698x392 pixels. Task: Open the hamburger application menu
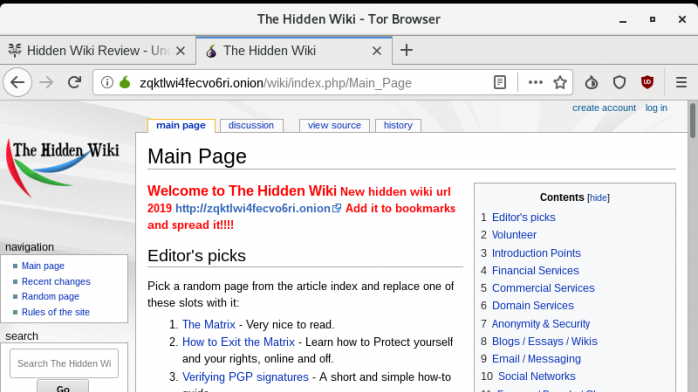pyautogui.click(x=681, y=82)
